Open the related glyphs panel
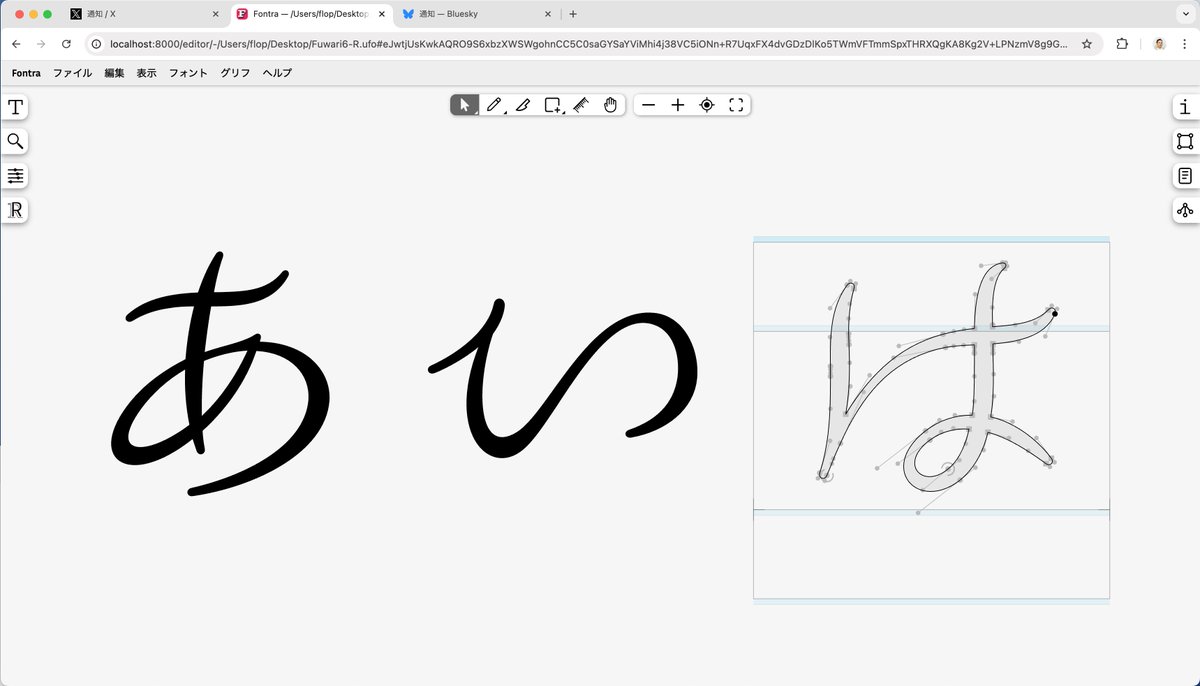The width and height of the screenshot is (1200, 686). coord(1185,210)
